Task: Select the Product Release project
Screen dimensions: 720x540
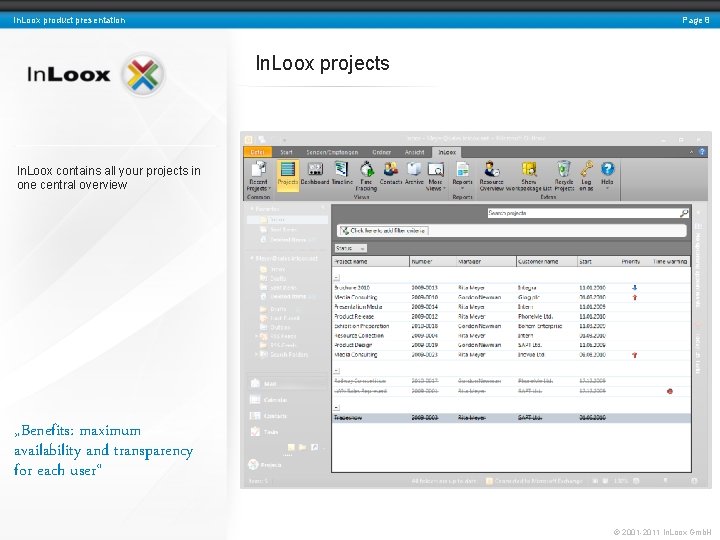Action: tap(511, 316)
